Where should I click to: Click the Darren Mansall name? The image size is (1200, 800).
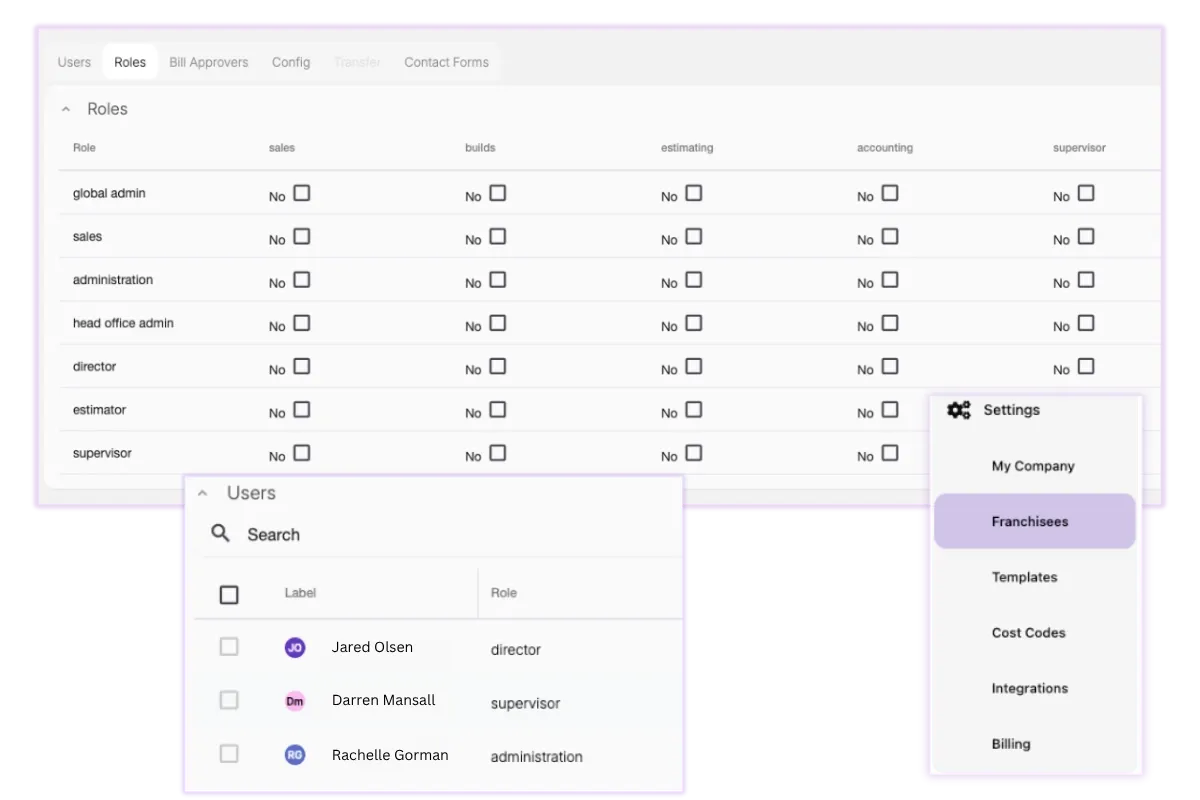pyautogui.click(x=384, y=700)
